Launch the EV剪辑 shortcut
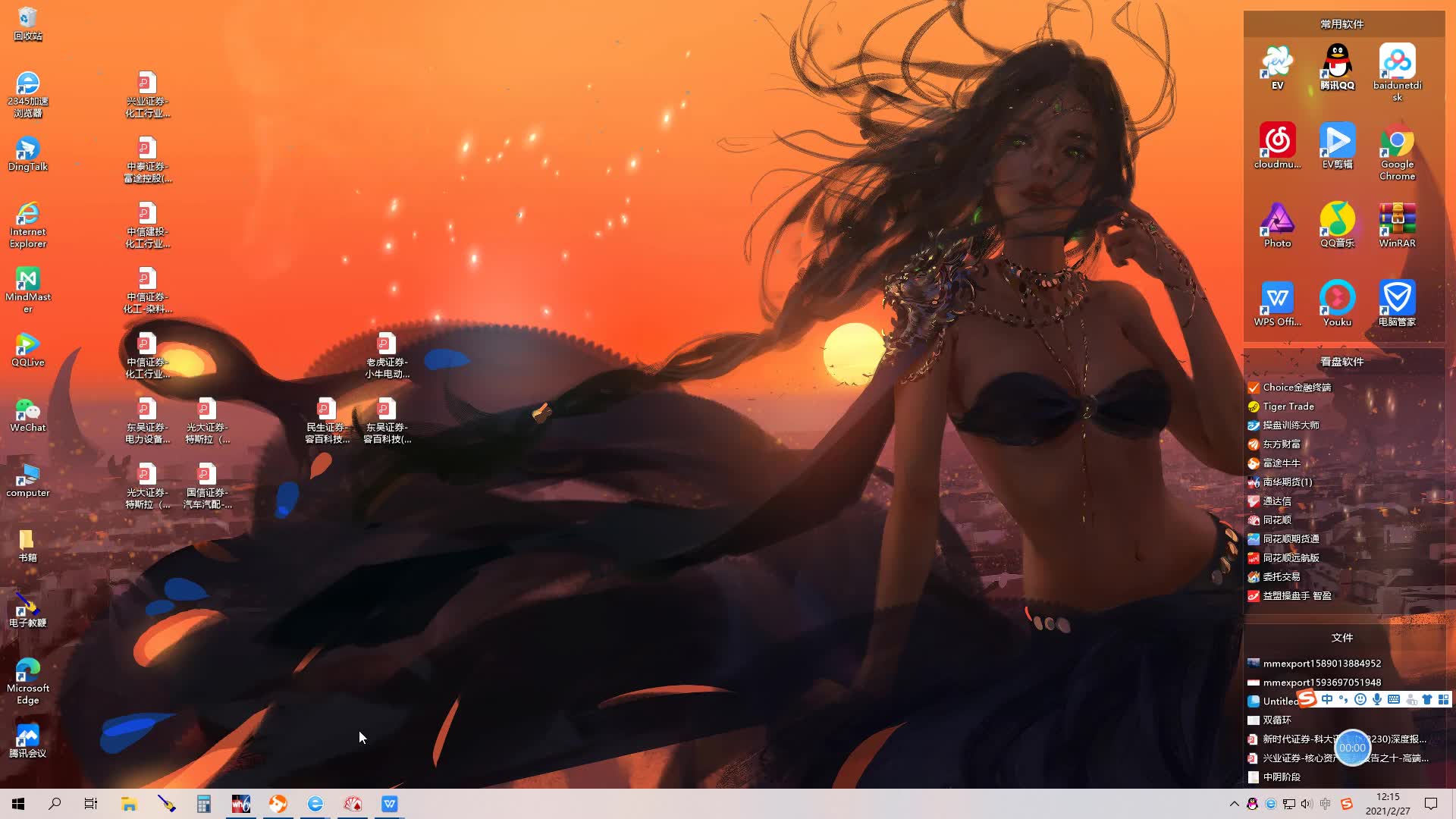 (x=1337, y=146)
